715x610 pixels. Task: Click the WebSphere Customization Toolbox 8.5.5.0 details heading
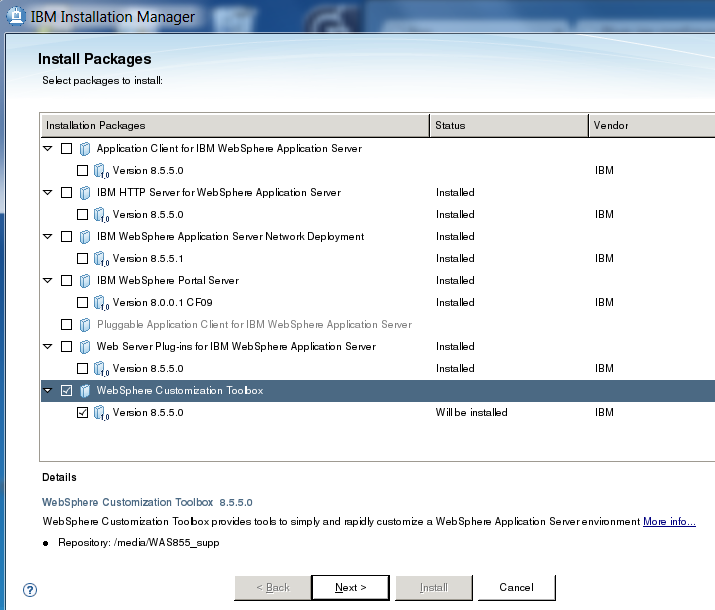[x=147, y=502]
